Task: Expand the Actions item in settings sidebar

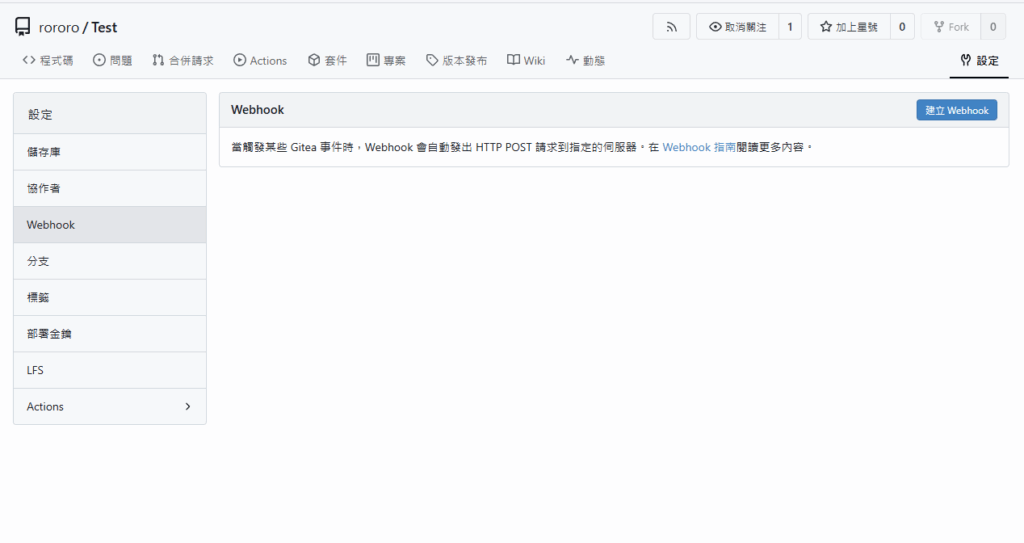Action: coord(110,407)
